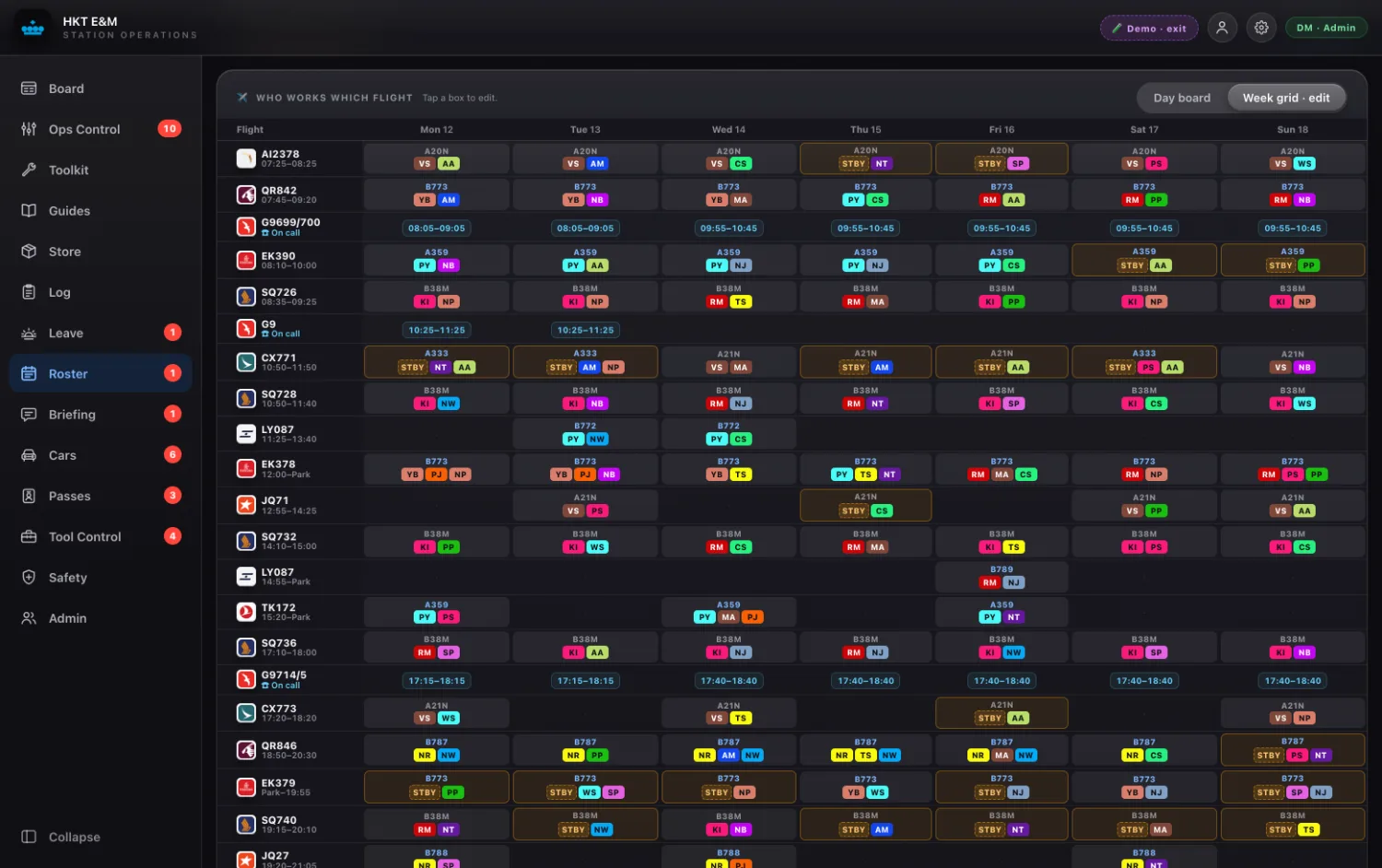
Task: Open the Leave sunrise icon
Action: (x=29, y=333)
